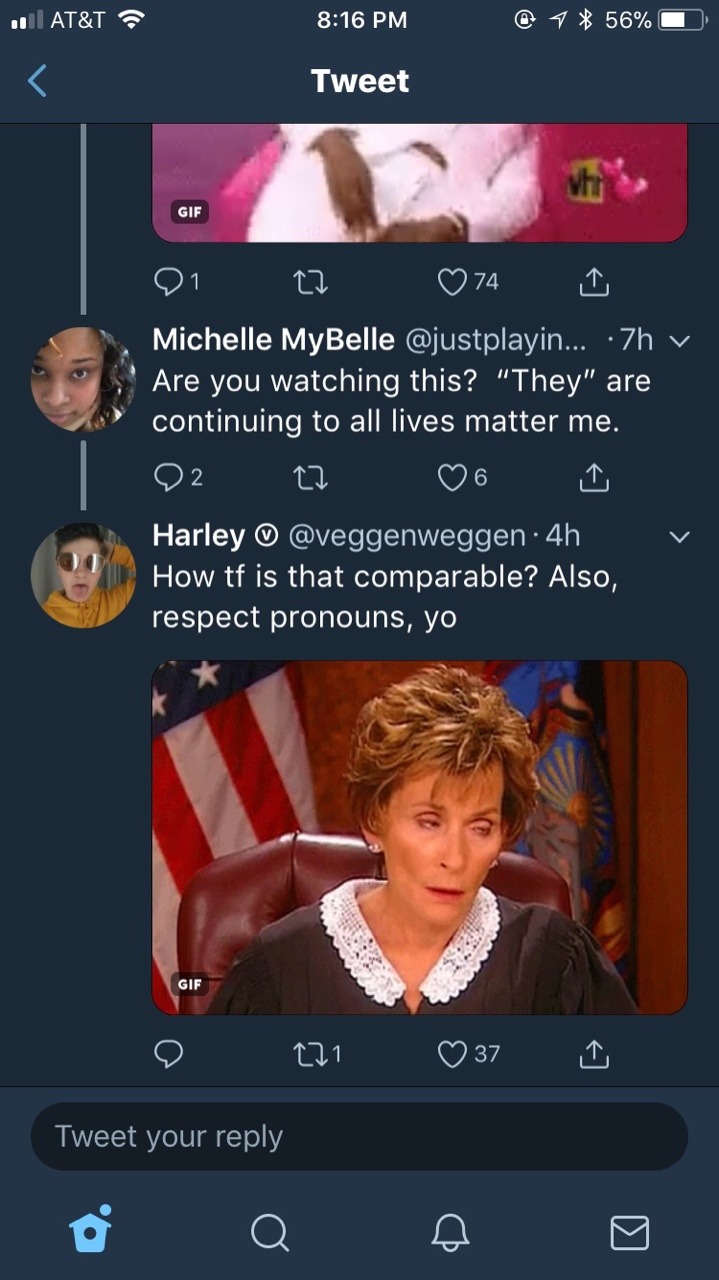Open options chevron on Michelle's tweet
The image size is (719, 1280).
(679, 341)
